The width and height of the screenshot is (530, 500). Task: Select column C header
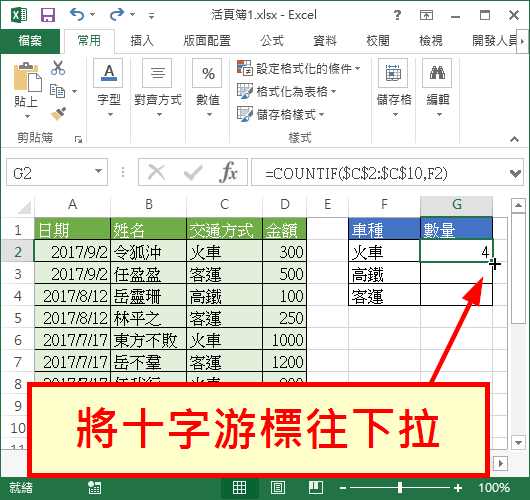(224, 205)
